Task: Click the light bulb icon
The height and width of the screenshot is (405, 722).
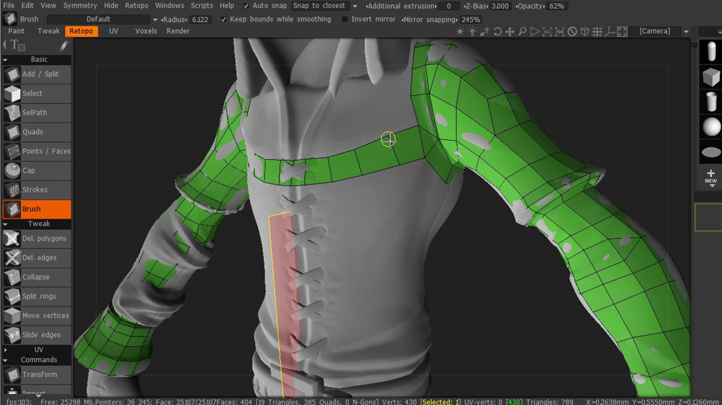Action: coord(472,31)
